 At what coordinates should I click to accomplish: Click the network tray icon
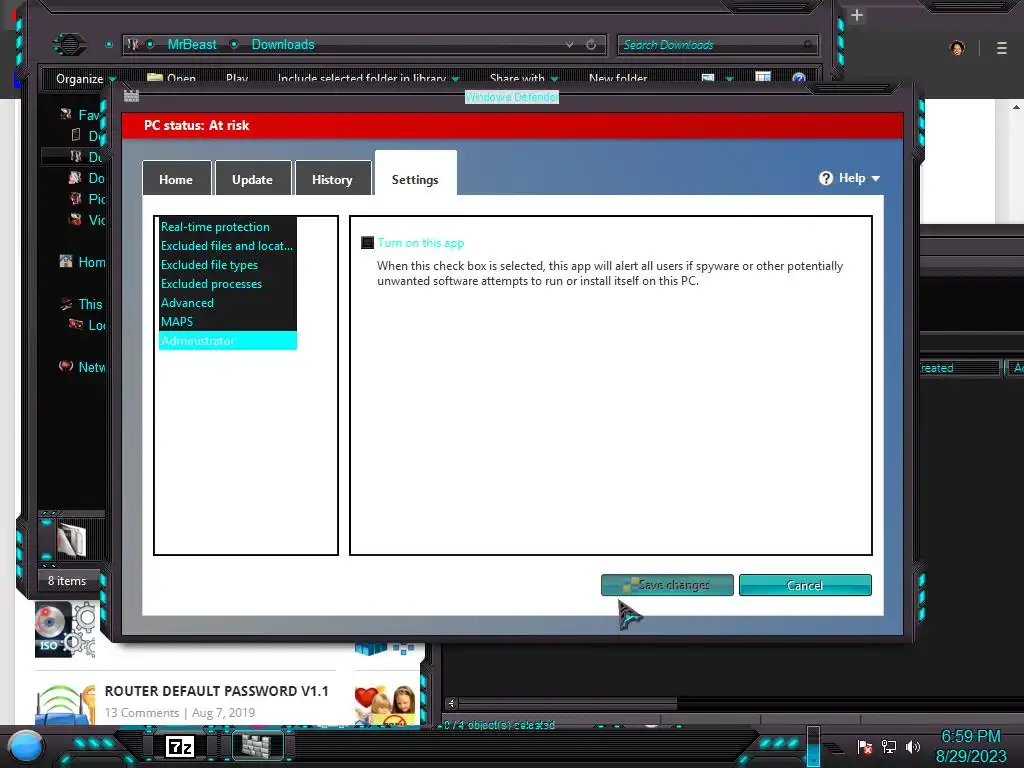pos(888,746)
